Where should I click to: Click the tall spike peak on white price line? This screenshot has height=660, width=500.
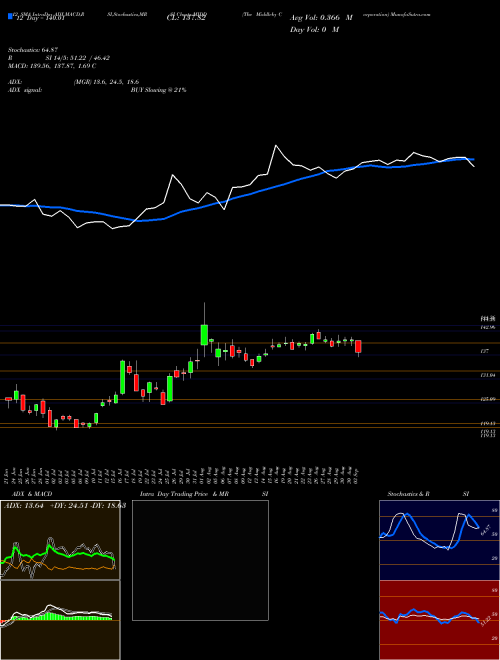(x=276, y=146)
